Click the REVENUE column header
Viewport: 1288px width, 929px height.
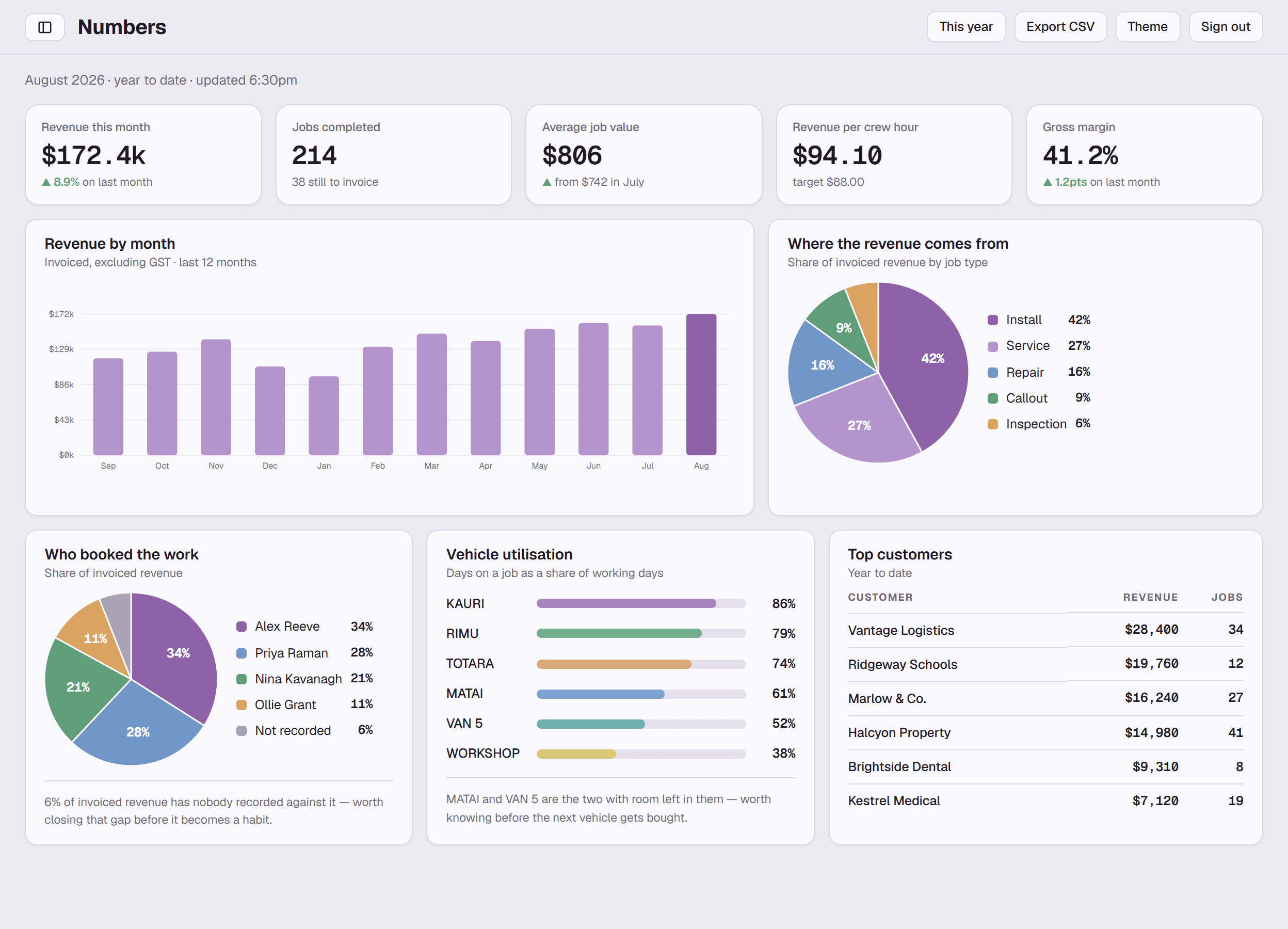pyautogui.click(x=1150, y=597)
